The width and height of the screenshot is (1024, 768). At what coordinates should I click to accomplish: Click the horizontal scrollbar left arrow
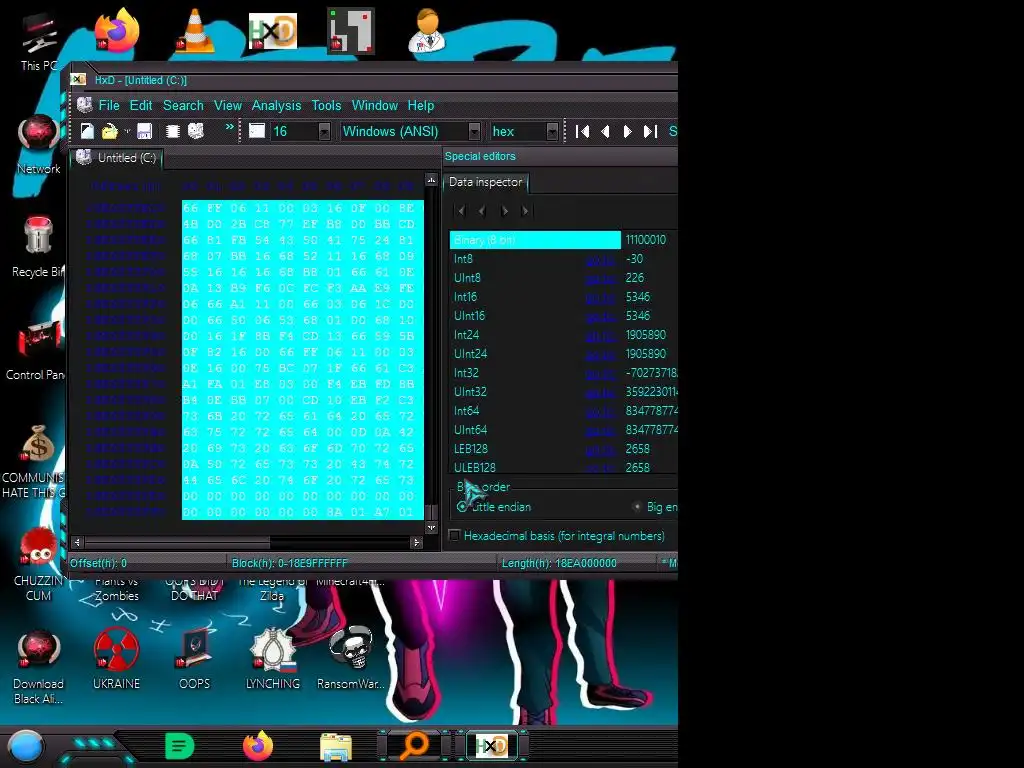pyautogui.click(x=78, y=542)
